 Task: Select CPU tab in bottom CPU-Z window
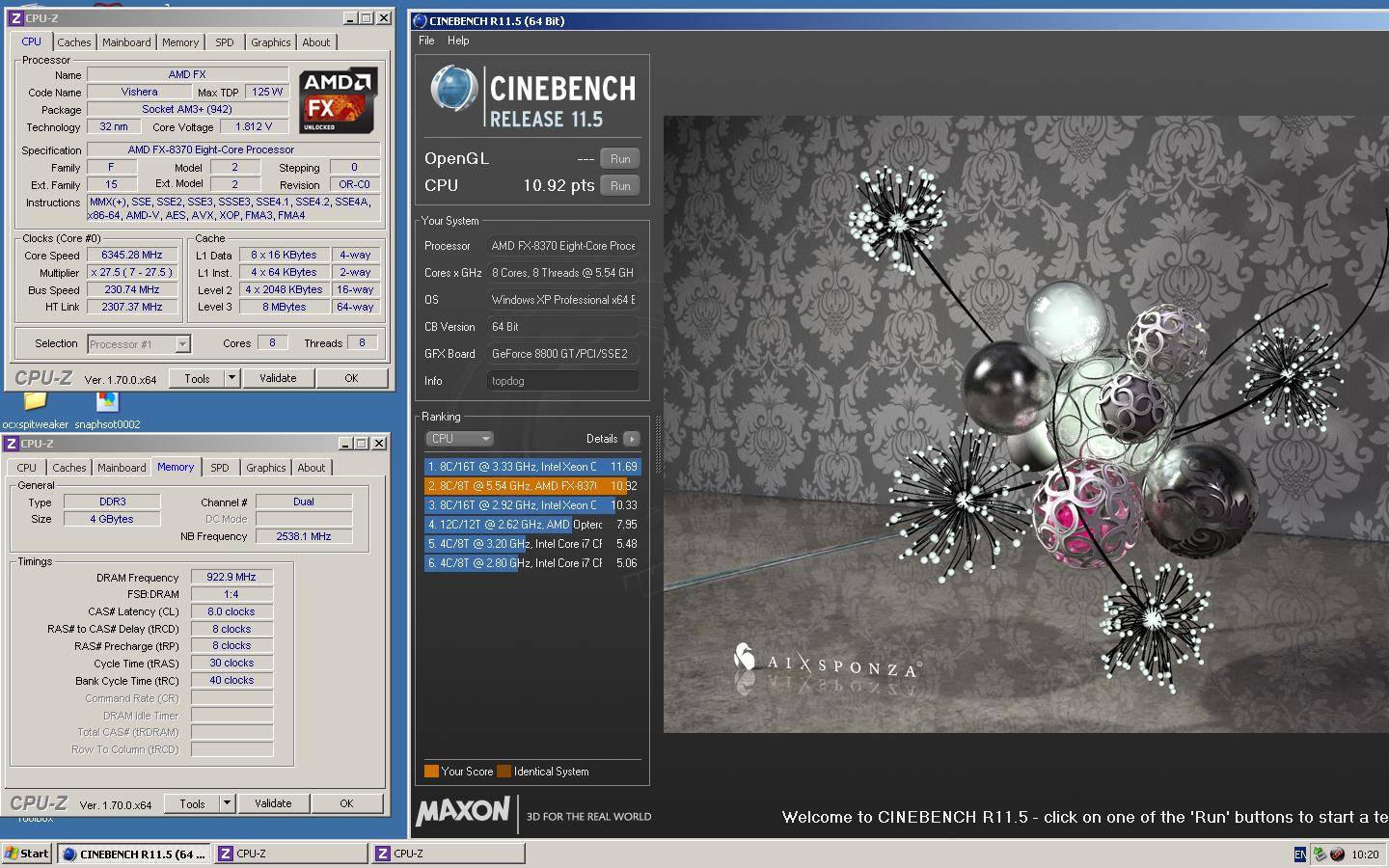26,468
